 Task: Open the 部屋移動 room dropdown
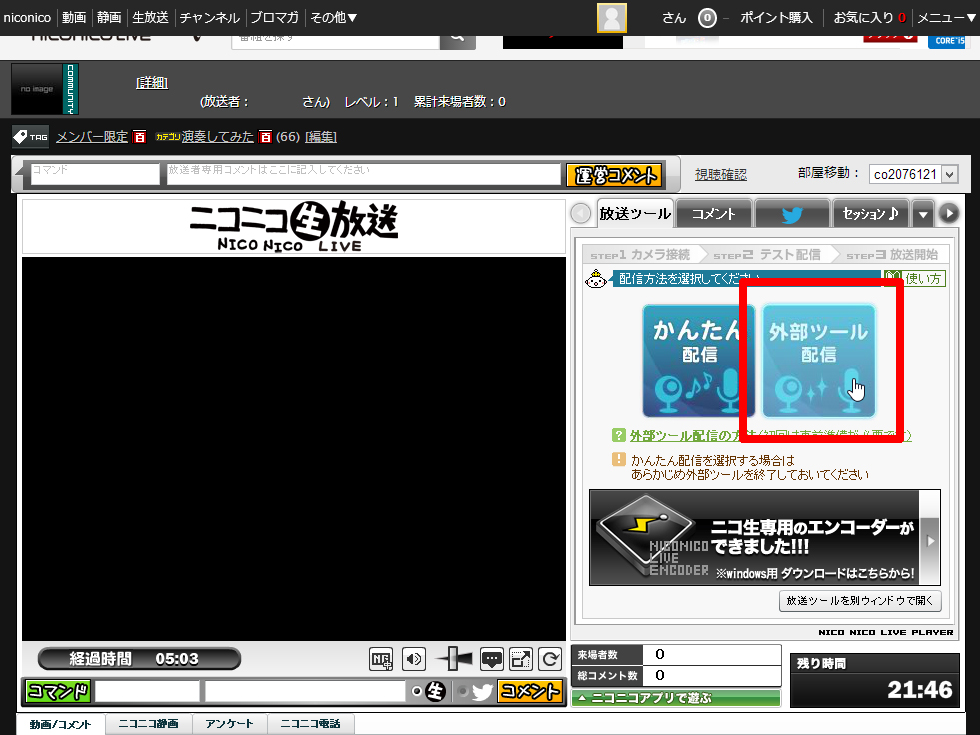coord(913,174)
